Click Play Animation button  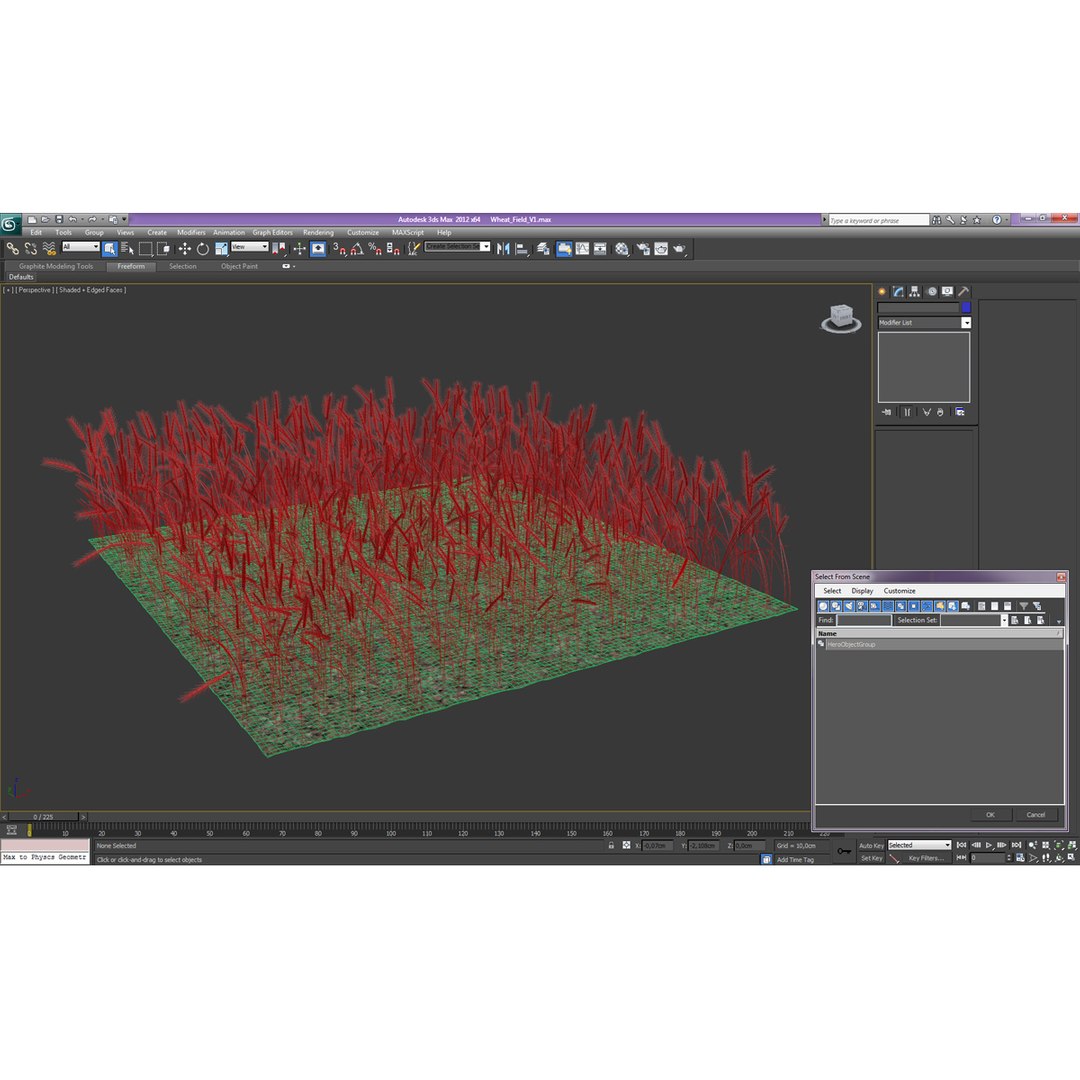(989, 845)
